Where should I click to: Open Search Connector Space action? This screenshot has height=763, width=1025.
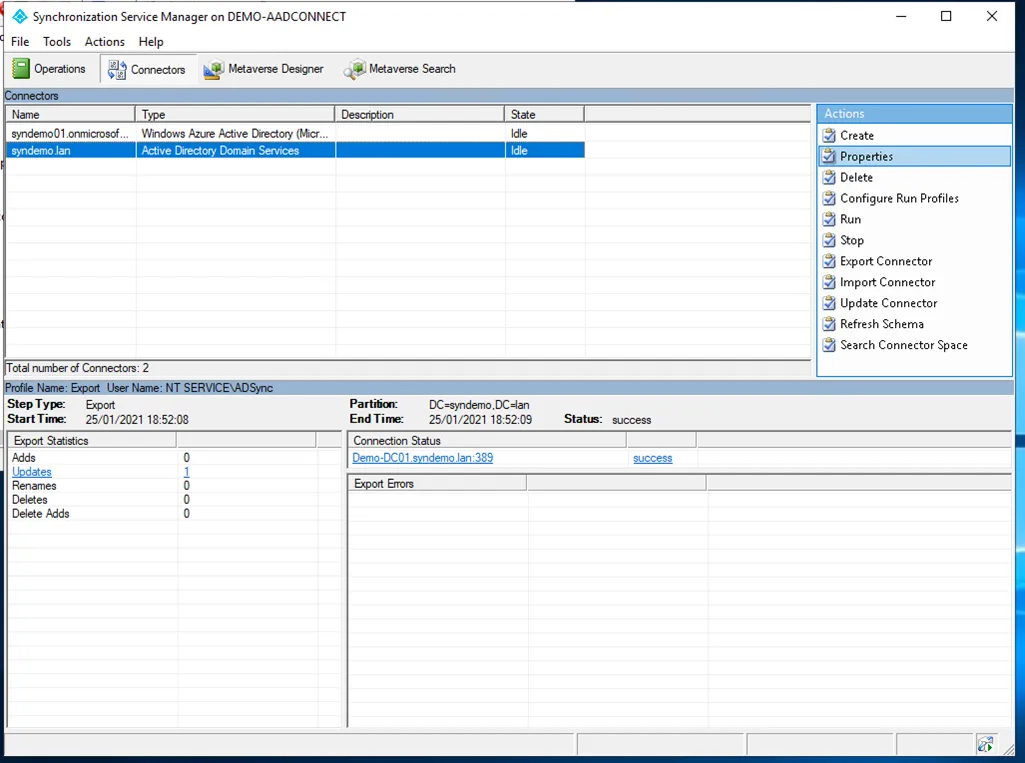(903, 346)
